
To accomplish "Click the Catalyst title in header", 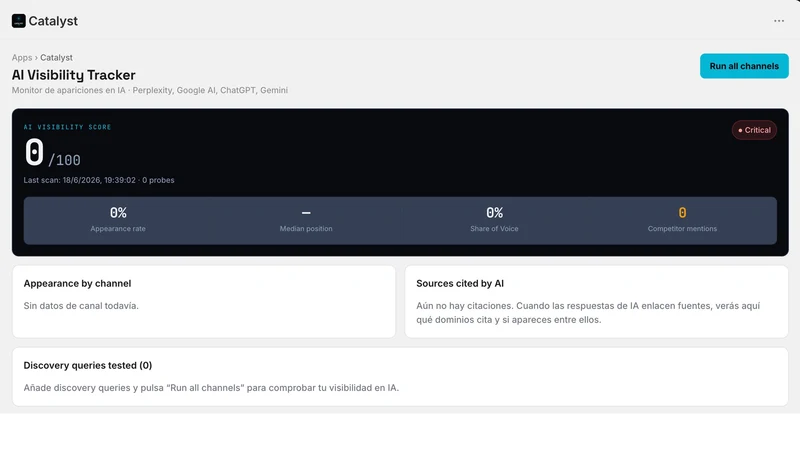I will [x=53, y=21].
